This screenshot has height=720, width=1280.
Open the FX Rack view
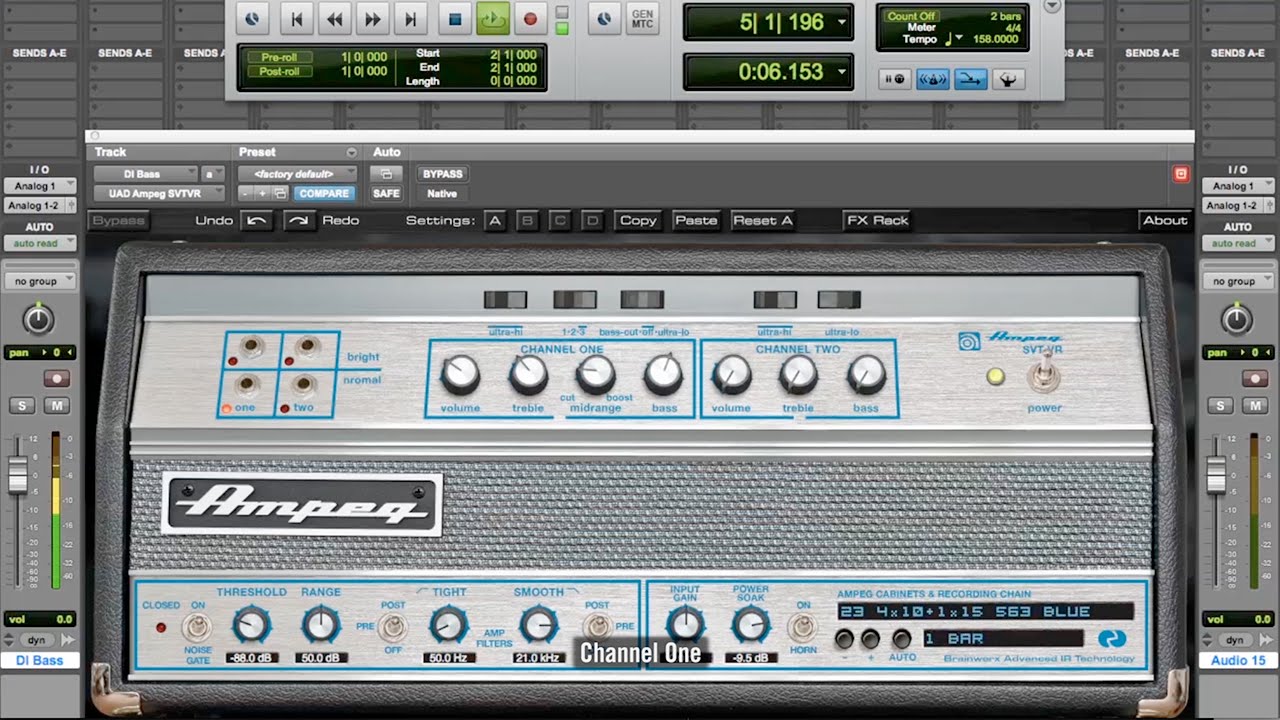coord(877,220)
